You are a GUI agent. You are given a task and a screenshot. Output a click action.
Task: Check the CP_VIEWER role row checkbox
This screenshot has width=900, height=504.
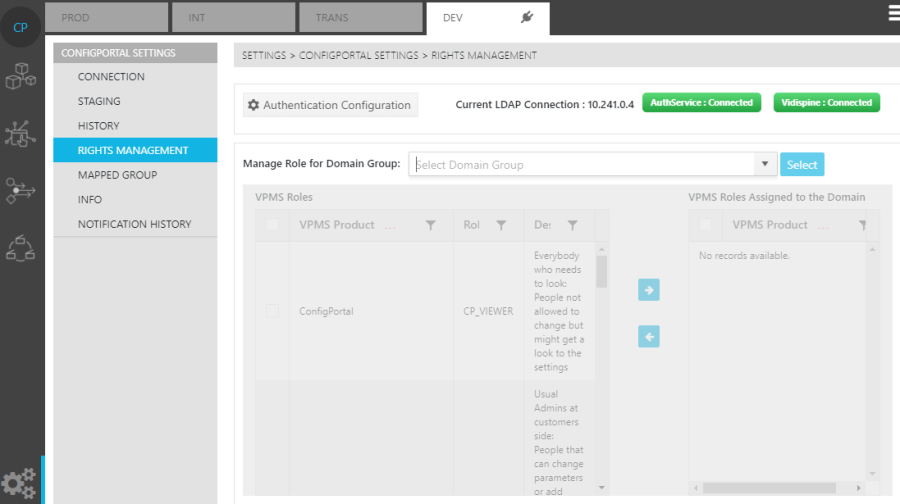[x=273, y=311]
